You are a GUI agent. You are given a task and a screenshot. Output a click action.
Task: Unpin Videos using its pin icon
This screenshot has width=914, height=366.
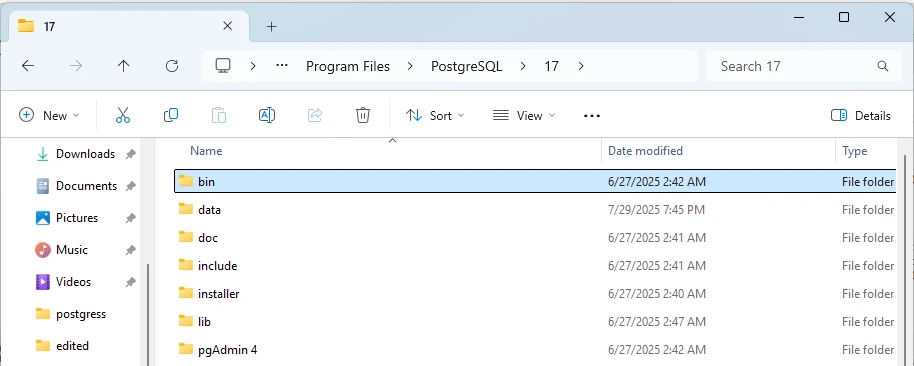(x=131, y=282)
